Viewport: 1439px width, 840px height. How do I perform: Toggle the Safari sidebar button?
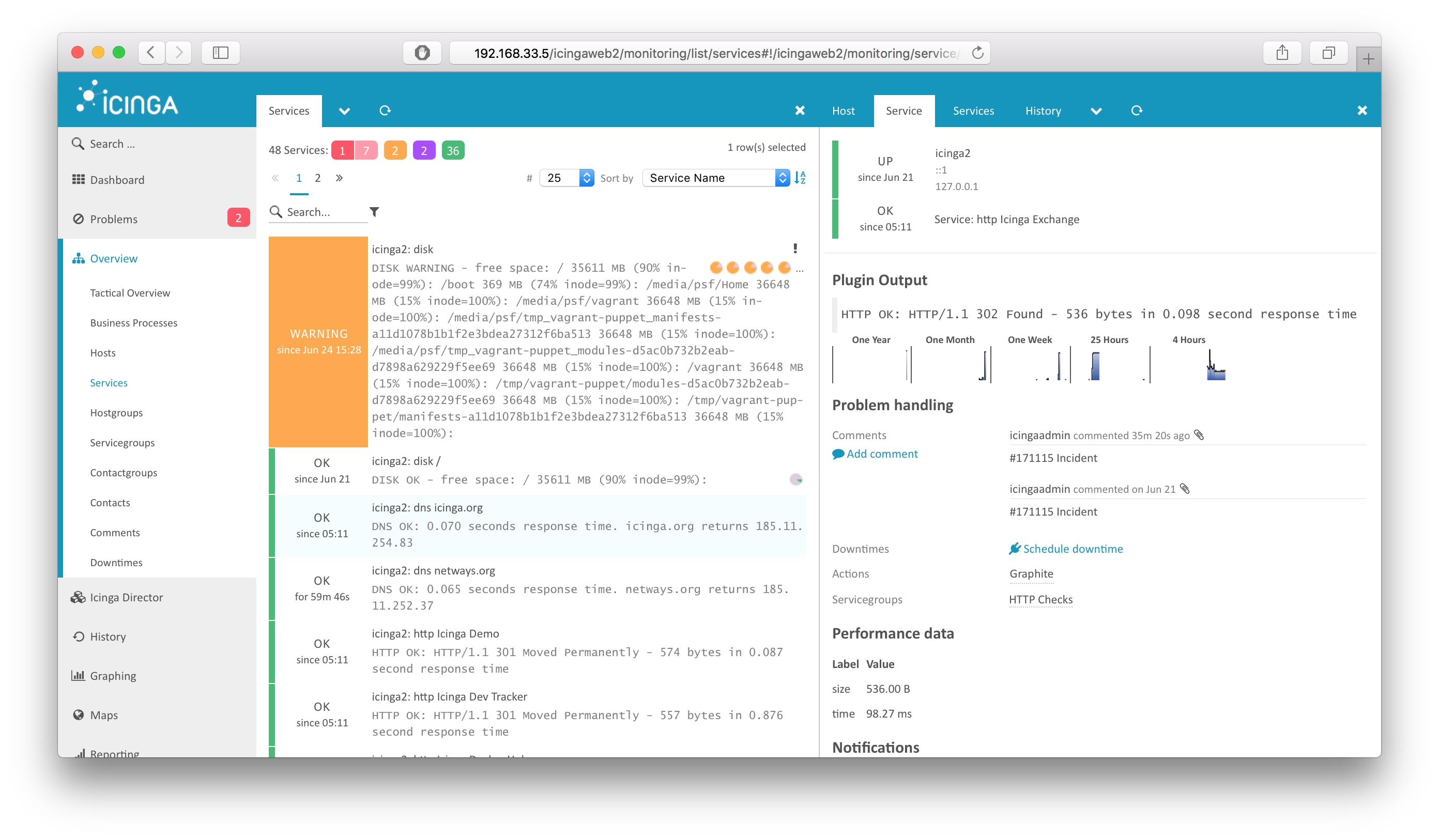[220, 53]
